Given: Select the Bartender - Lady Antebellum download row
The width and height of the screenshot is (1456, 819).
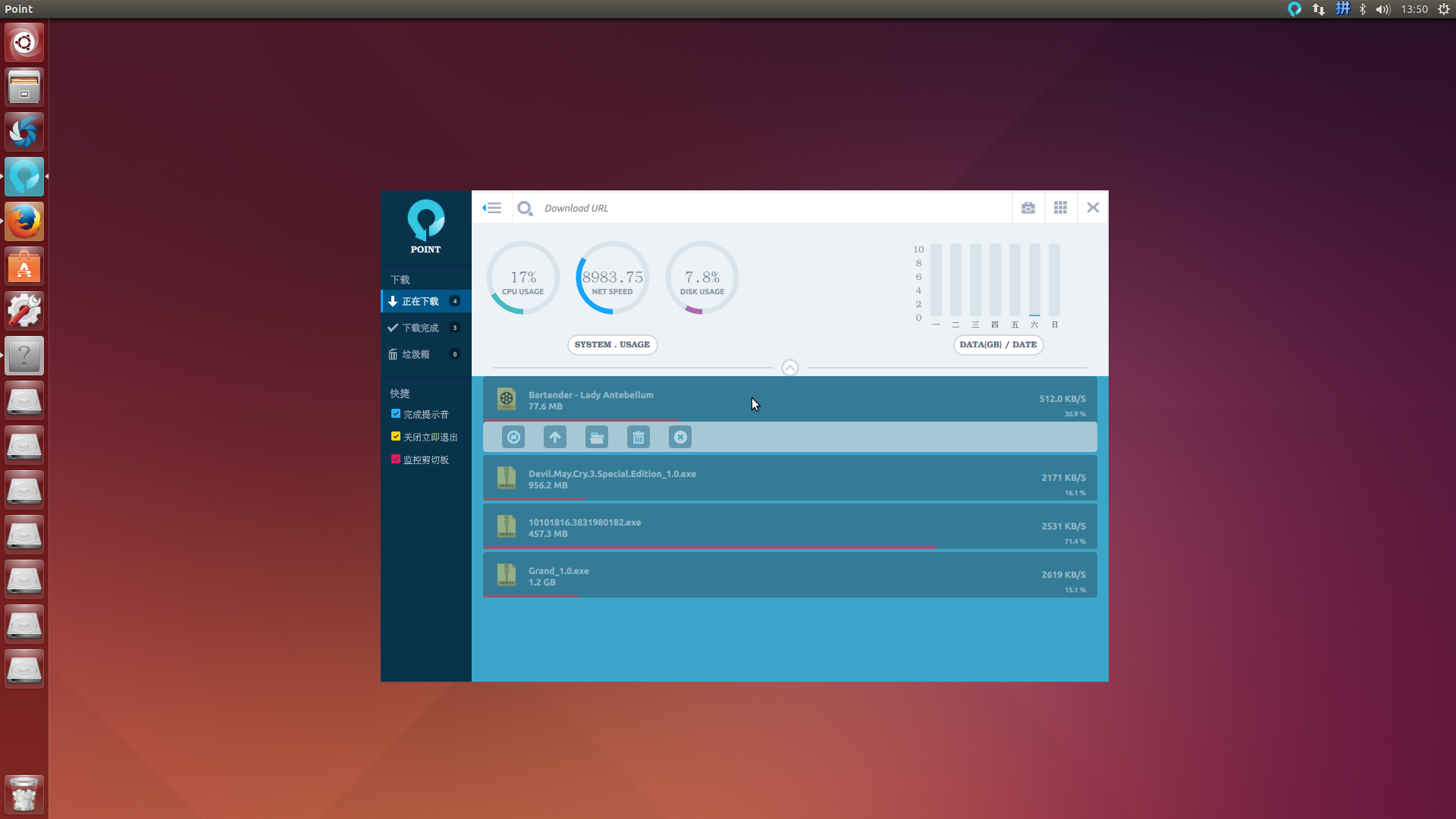Looking at the screenshot, I should click(x=790, y=399).
